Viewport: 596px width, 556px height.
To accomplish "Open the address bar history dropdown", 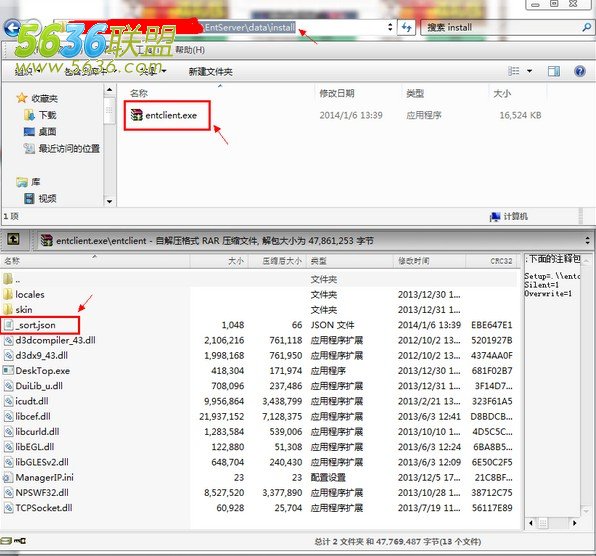I will (x=390, y=27).
